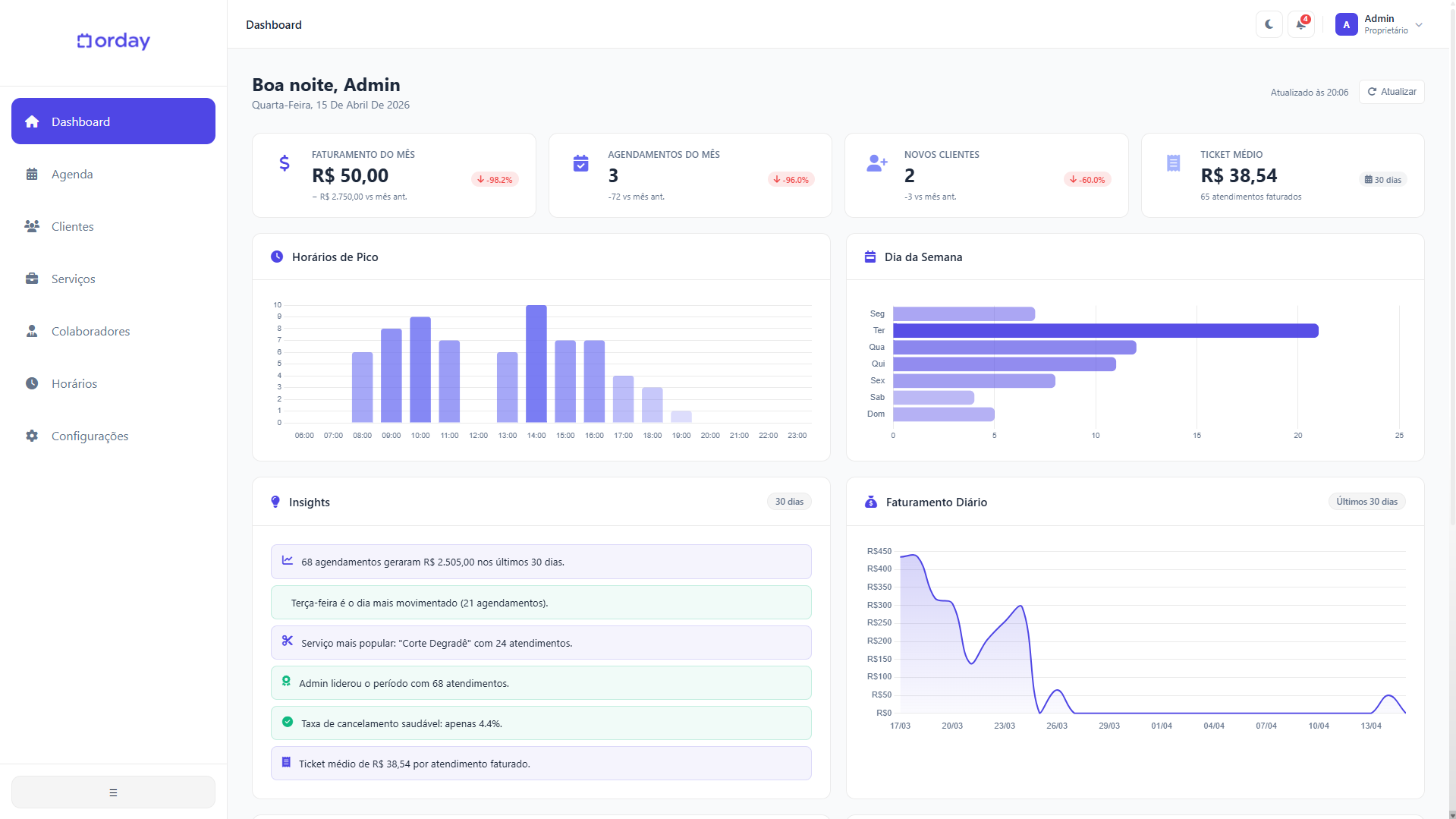Click the Dashboard breadcrumb title
The image size is (1456, 819).
[x=273, y=24]
